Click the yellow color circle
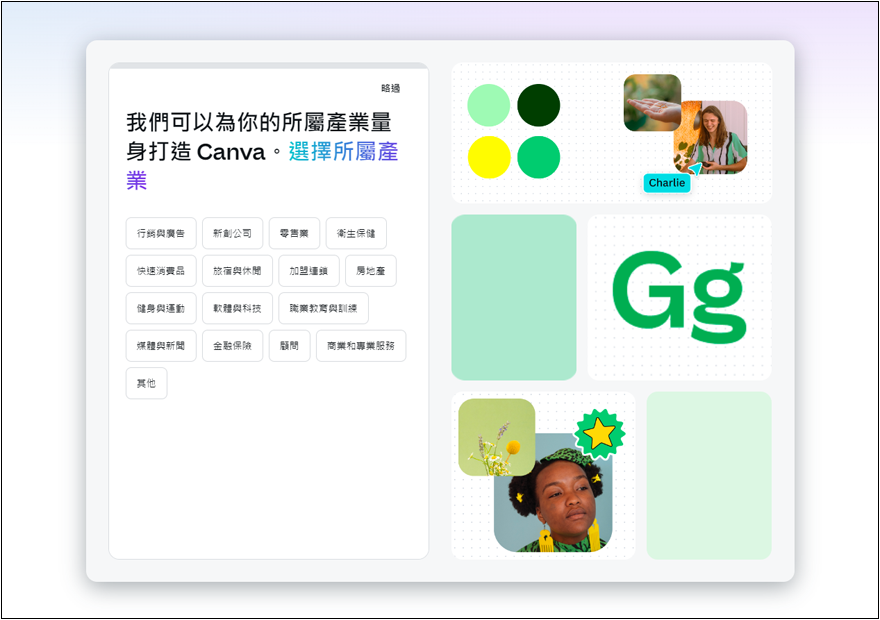 coord(486,156)
